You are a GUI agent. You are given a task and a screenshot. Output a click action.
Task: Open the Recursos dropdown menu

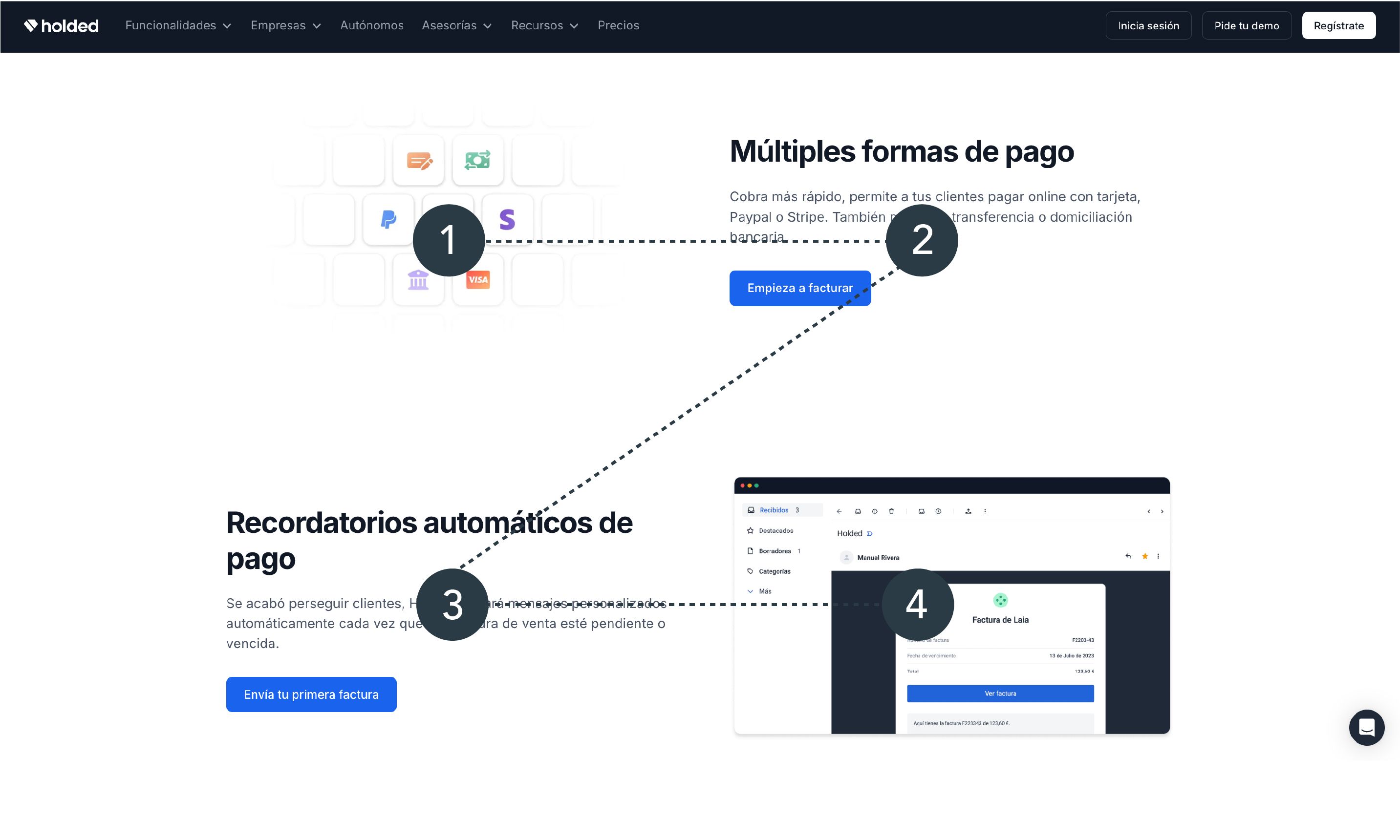click(544, 25)
